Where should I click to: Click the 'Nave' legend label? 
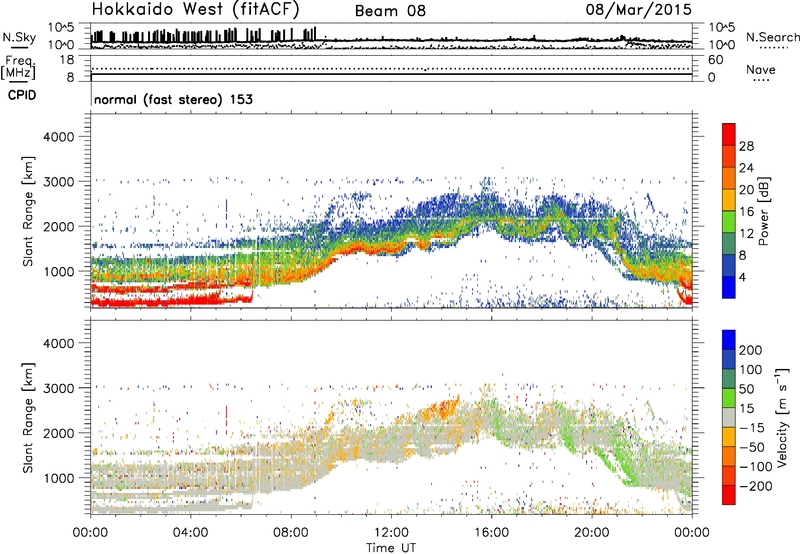761,69
